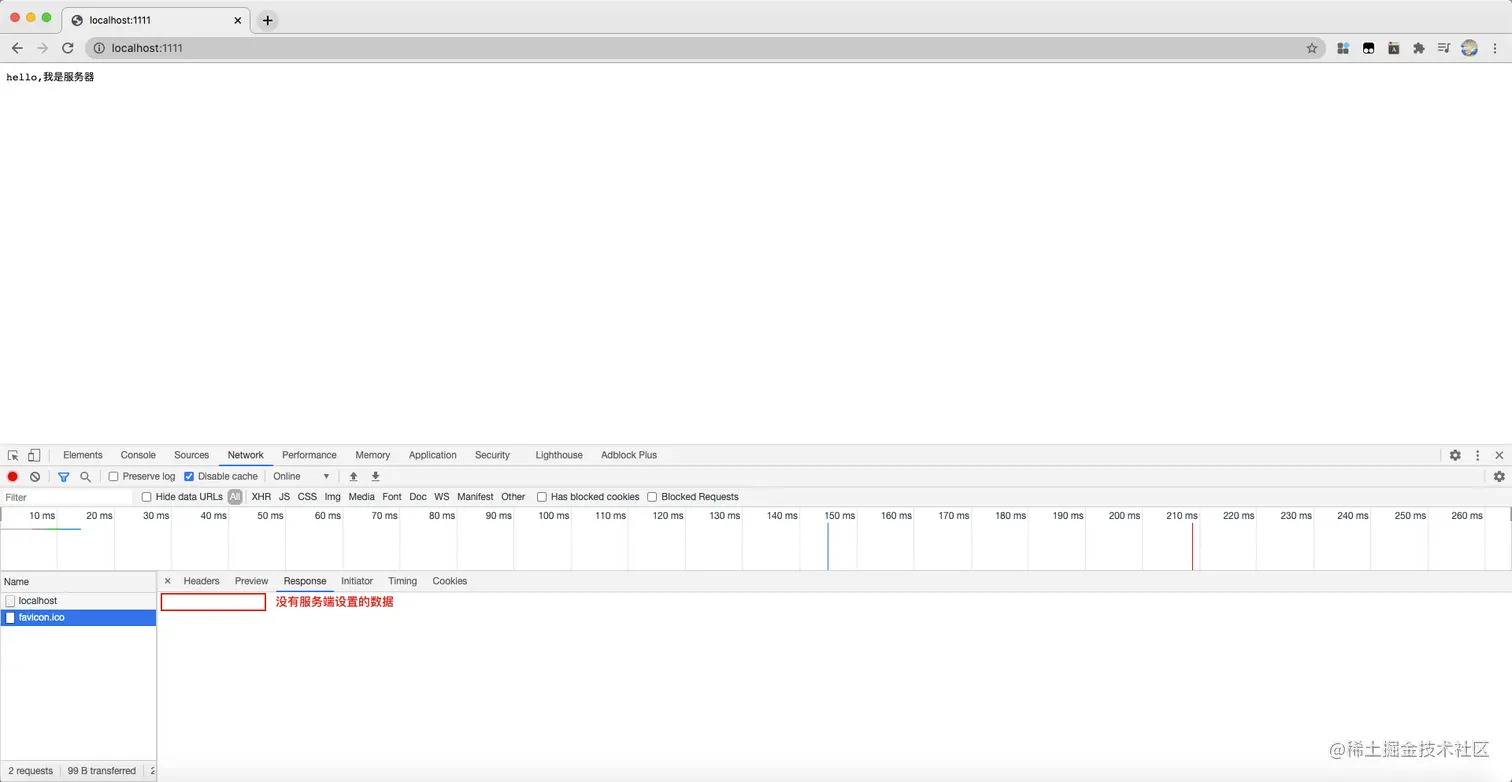Viewport: 1512px width, 782px height.
Task: Switch to the Console panel
Action: pyautogui.click(x=138, y=455)
